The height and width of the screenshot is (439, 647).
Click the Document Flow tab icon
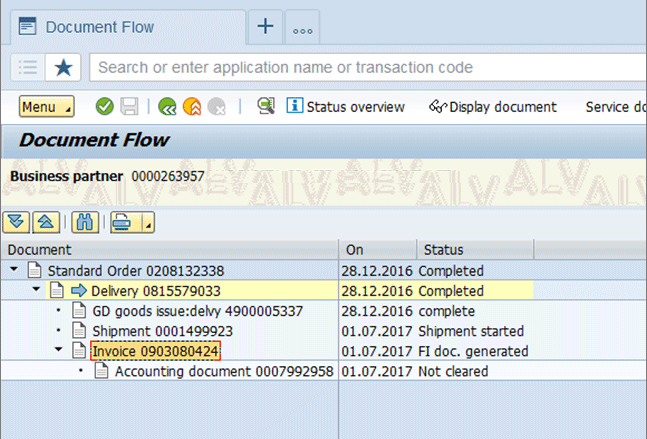coord(28,26)
